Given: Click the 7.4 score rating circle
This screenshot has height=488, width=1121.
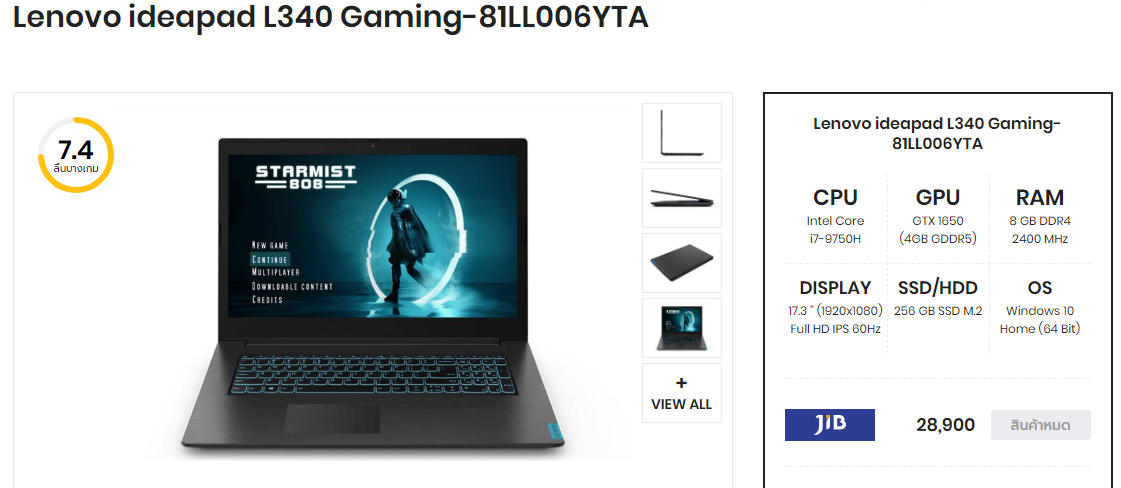Looking at the screenshot, I should [75, 155].
